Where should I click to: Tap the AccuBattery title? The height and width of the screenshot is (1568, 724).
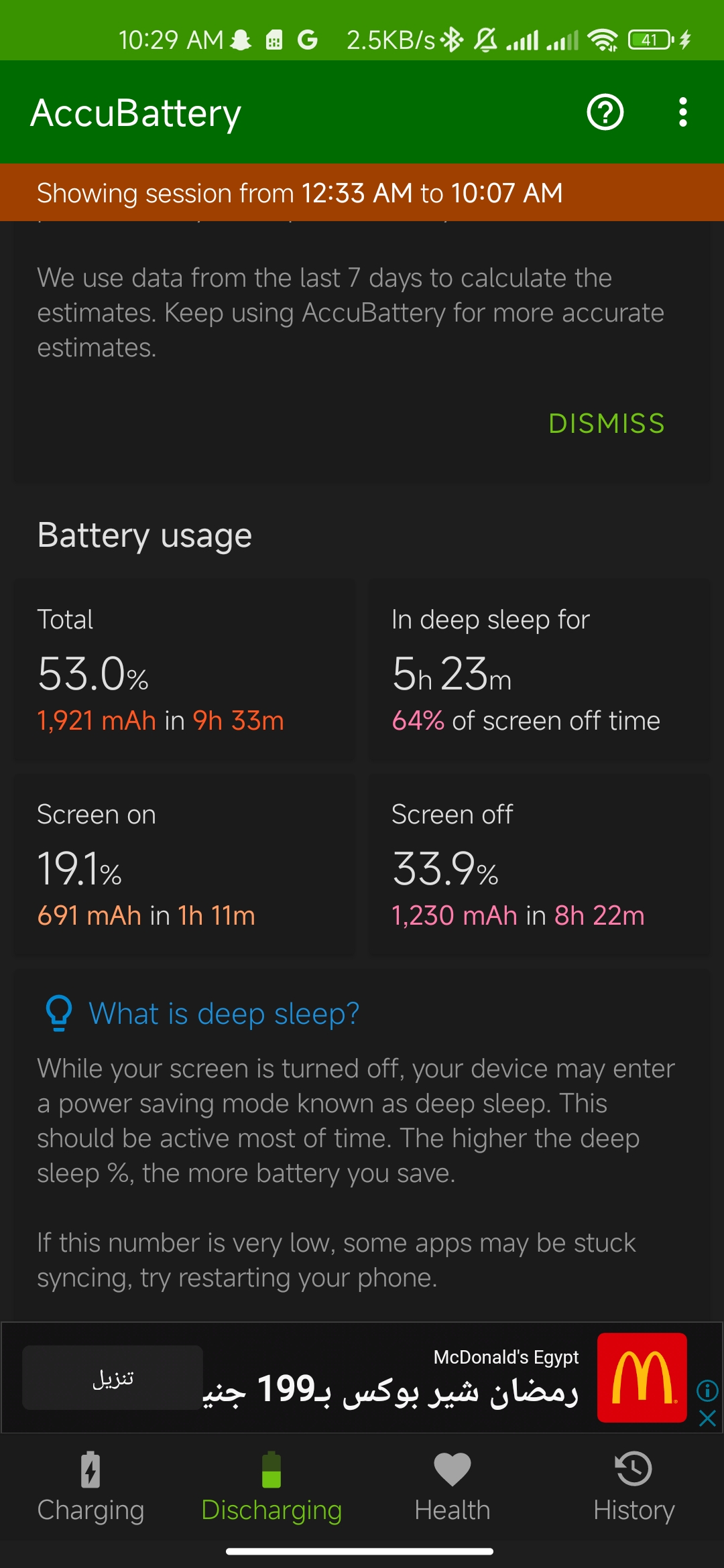click(x=136, y=113)
